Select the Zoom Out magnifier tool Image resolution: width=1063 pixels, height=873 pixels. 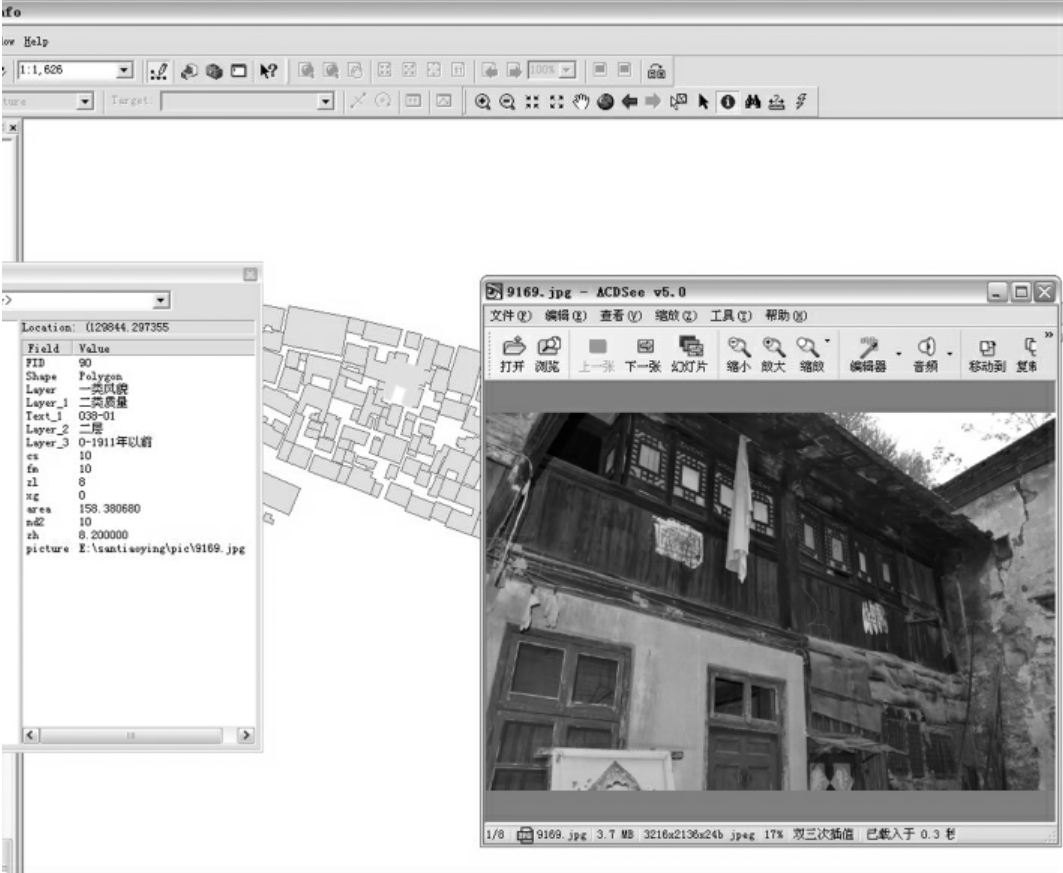[x=506, y=101]
